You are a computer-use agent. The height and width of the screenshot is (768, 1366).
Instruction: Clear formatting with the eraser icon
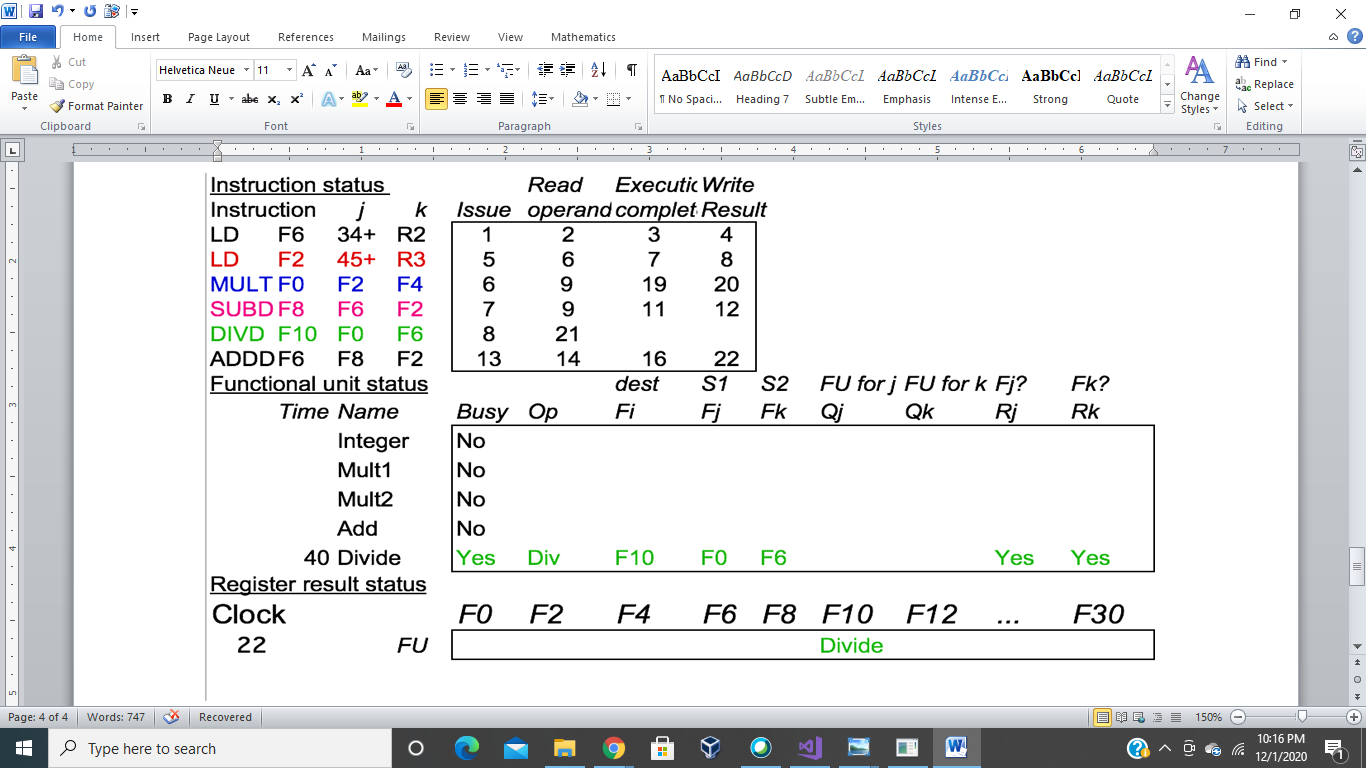pos(404,70)
